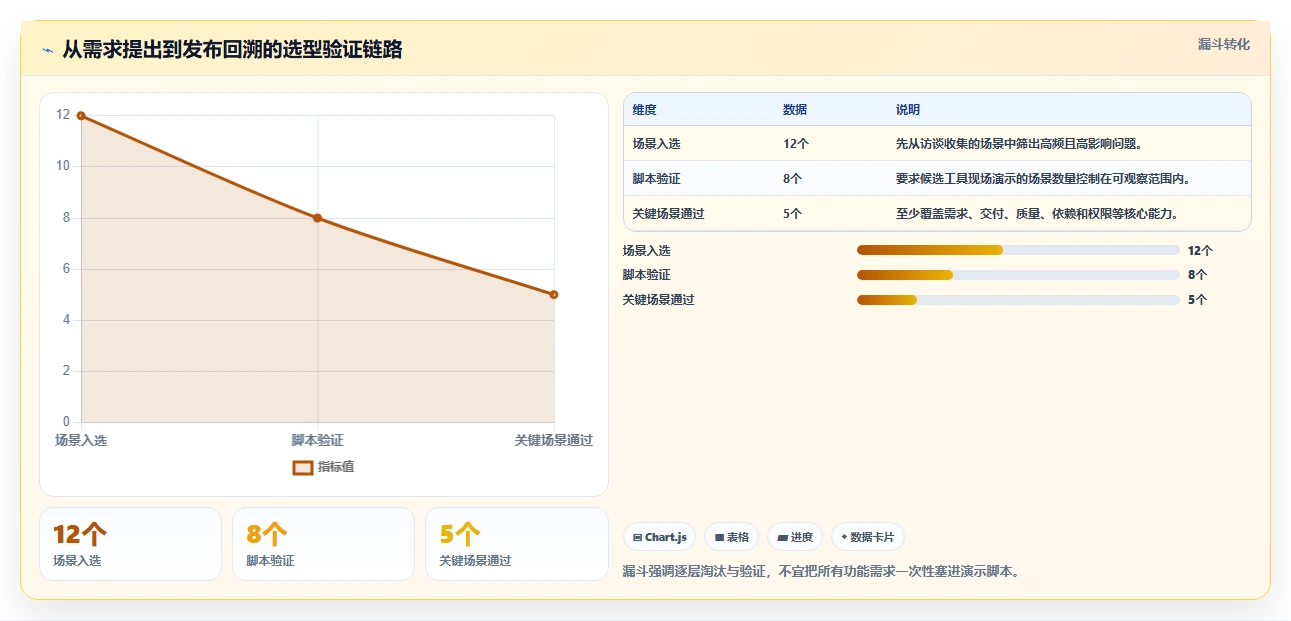Click the 场景入选 x-axis label
The image size is (1291, 621).
(81, 440)
